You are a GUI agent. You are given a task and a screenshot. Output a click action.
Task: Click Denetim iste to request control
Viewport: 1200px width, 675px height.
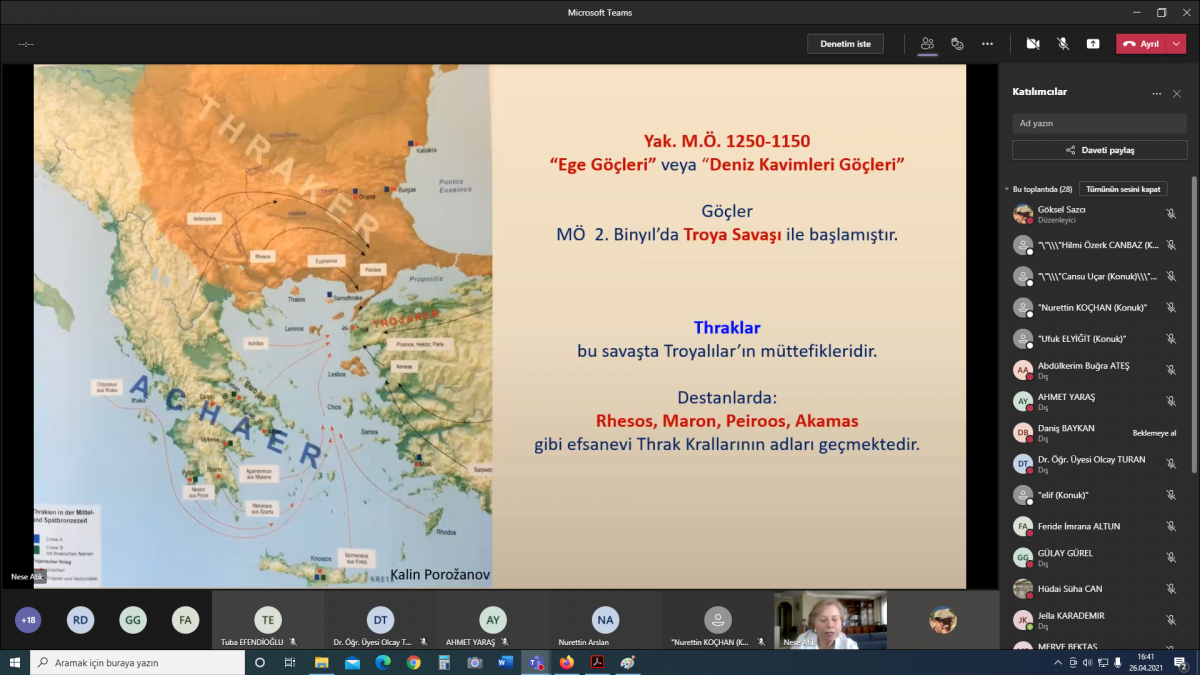tap(845, 44)
